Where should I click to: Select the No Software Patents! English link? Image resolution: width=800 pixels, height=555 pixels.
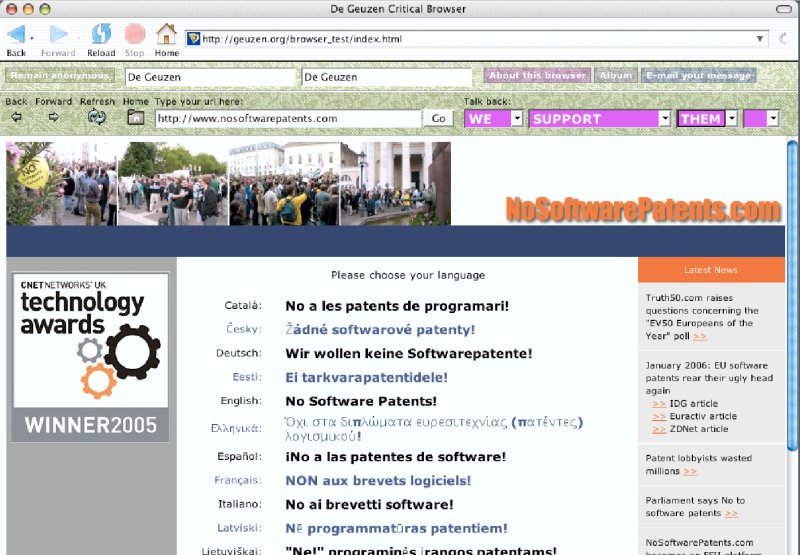click(x=361, y=401)
